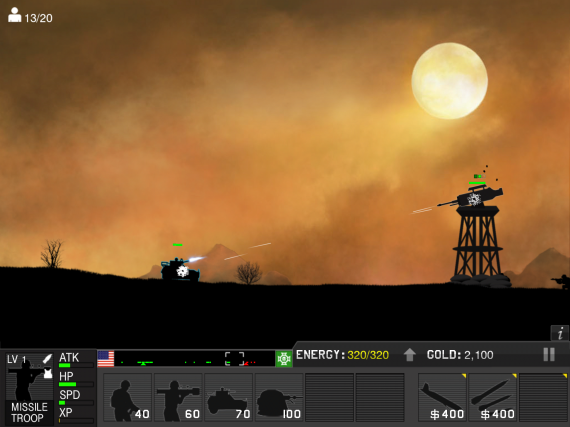Buy the twin rocket strike for $400
Screen dimensions: 570x427
pyautogui.click(x=493, y=397)
